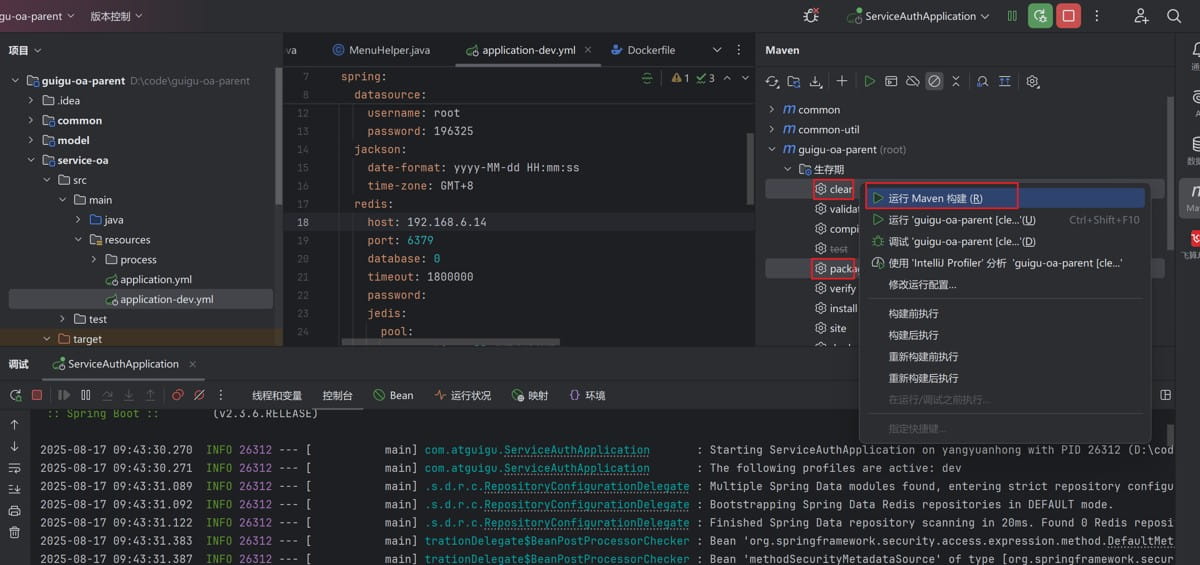Collapse guigu-oa-parent project root
1200x565 pixels.
pyautogui.click(x=15, y=81)
